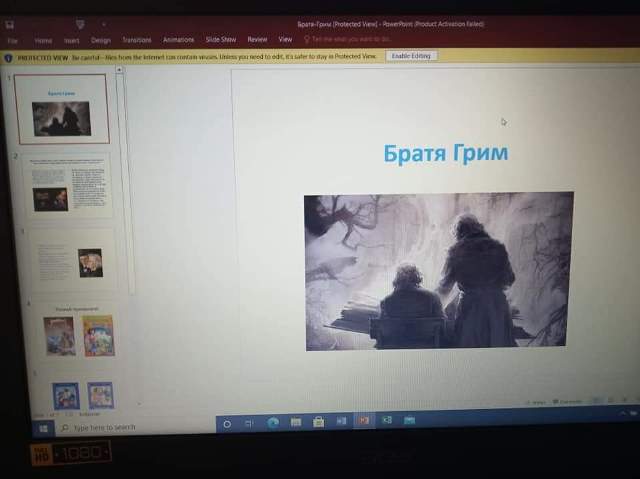640x479 pixels.
Task: Open the Word icon on the taskbar
Action: tap(341, 421)
